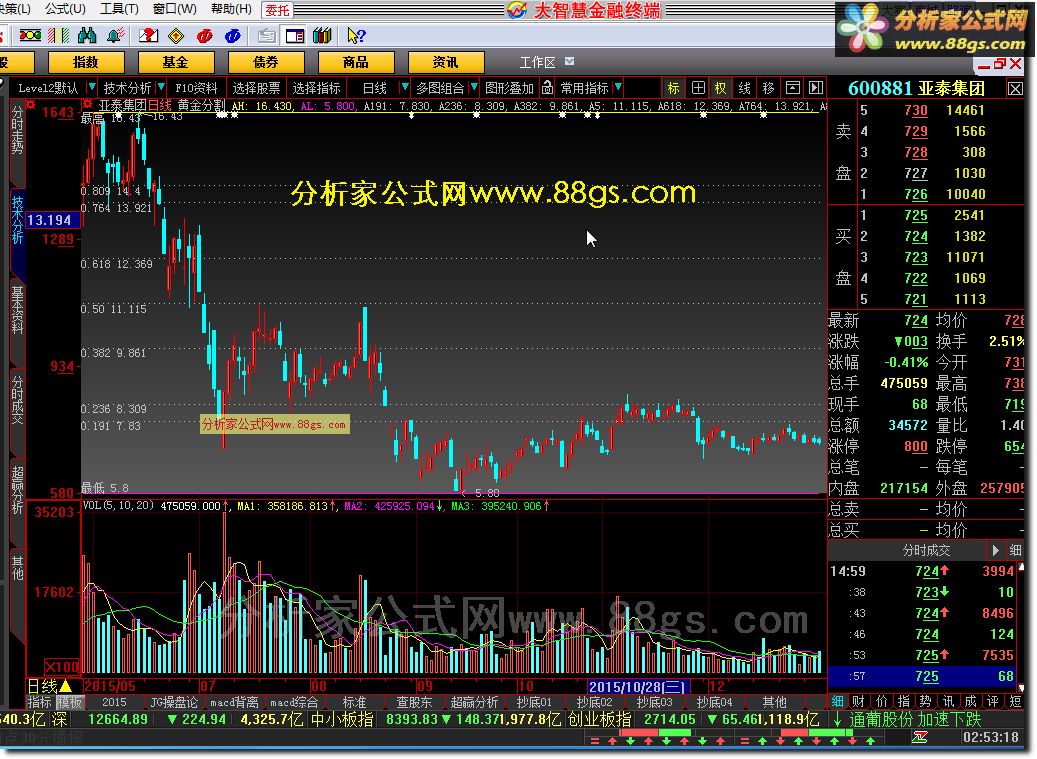Click the 商品 yellow button
Image resolution: width=1037 pixels, height=759 pixels.
356,62
